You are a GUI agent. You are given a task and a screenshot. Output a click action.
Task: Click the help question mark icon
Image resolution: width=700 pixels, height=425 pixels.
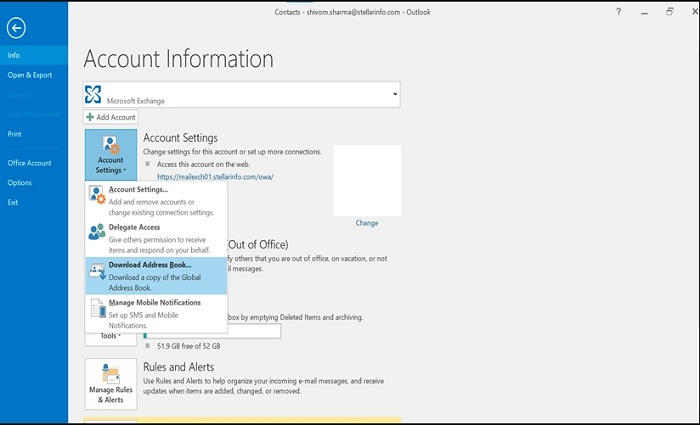(618, 12)
